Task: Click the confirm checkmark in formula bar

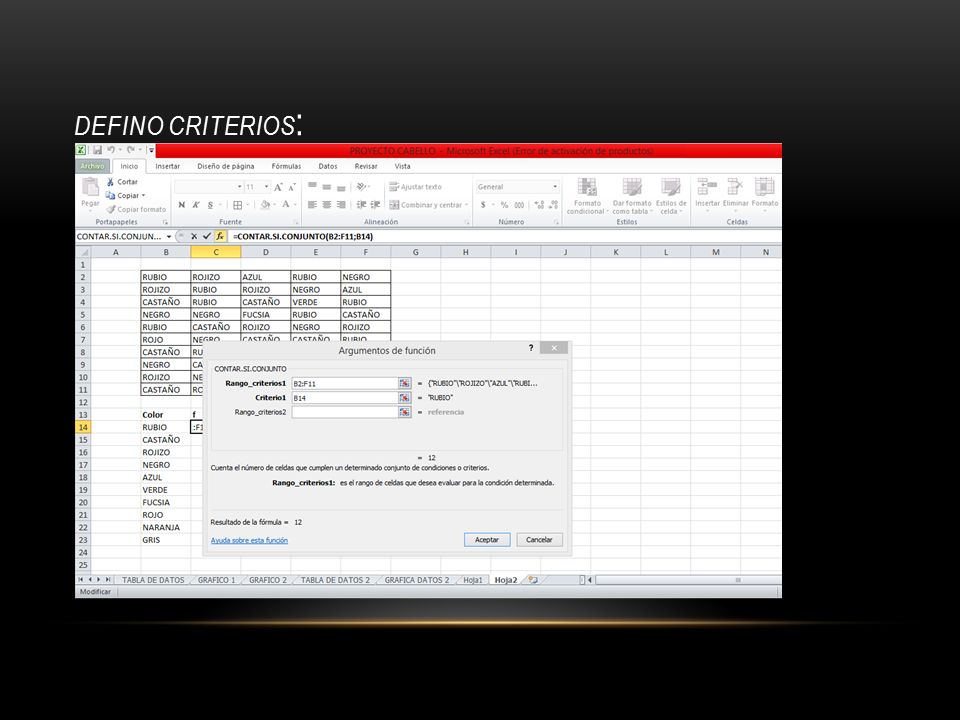Action: (207, 236)
